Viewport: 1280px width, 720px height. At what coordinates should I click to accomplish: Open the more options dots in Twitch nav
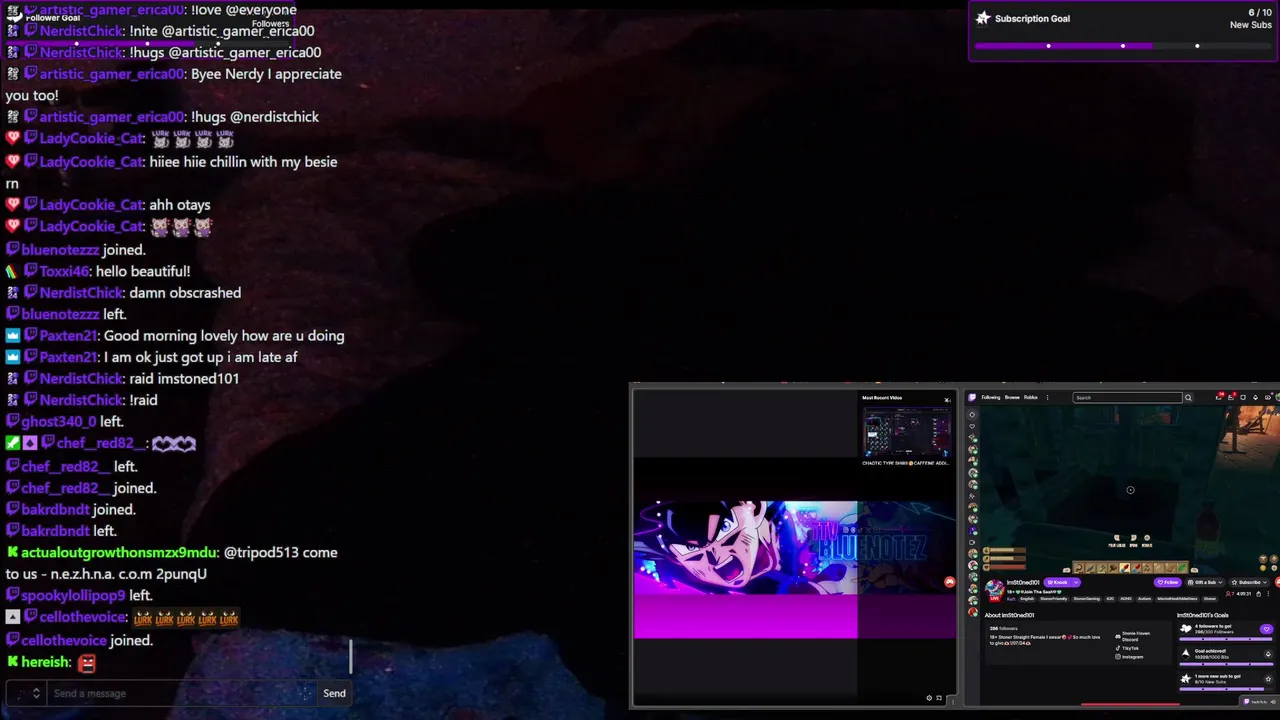tap(1047, 397)
